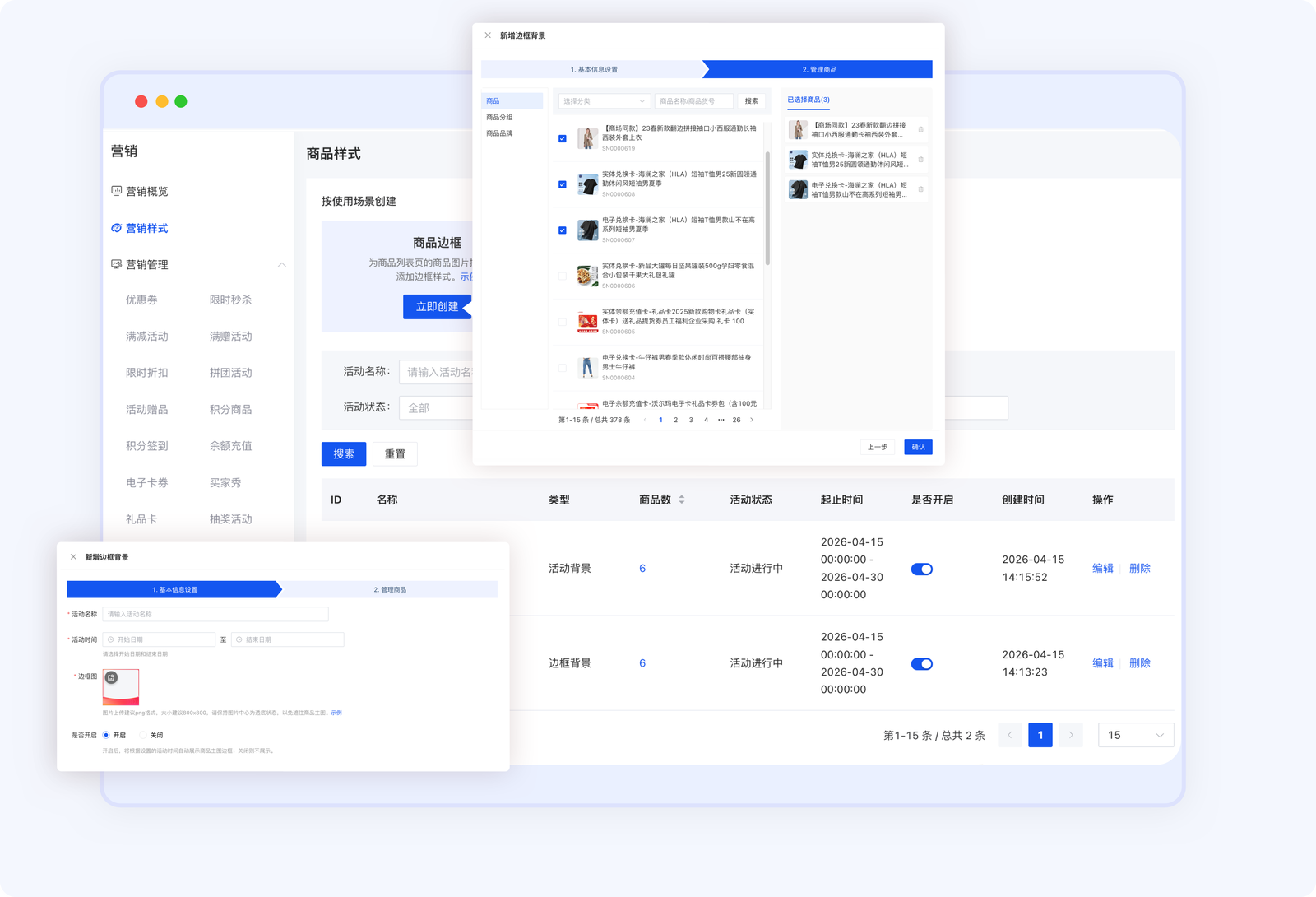Select the 商品品牌 tab in dialog
The height and width of the screenshot is (897, 1316).
point(499,133)
